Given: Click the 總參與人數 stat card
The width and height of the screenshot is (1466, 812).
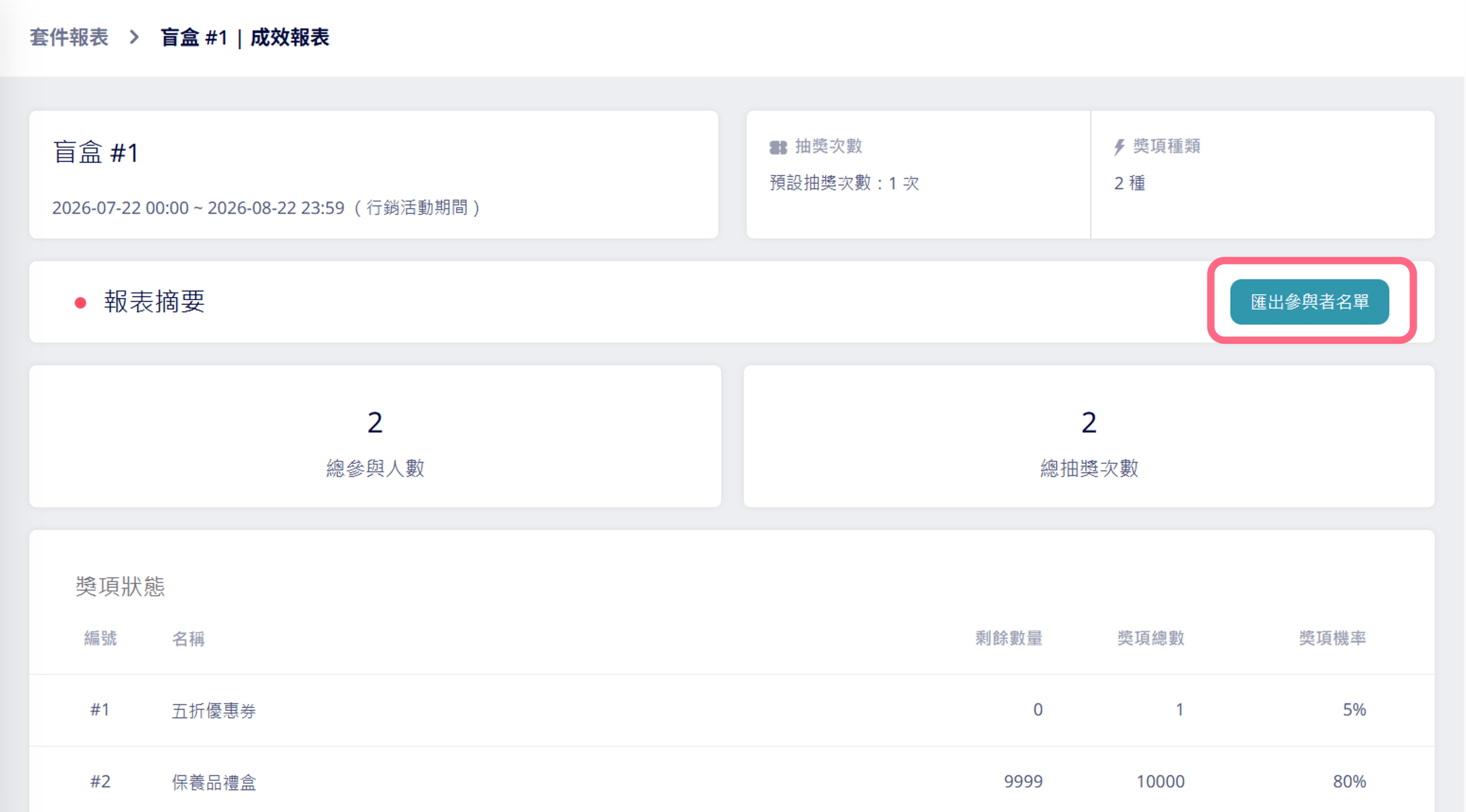Looking at the screenshot, I should click(x=375, y=437).
